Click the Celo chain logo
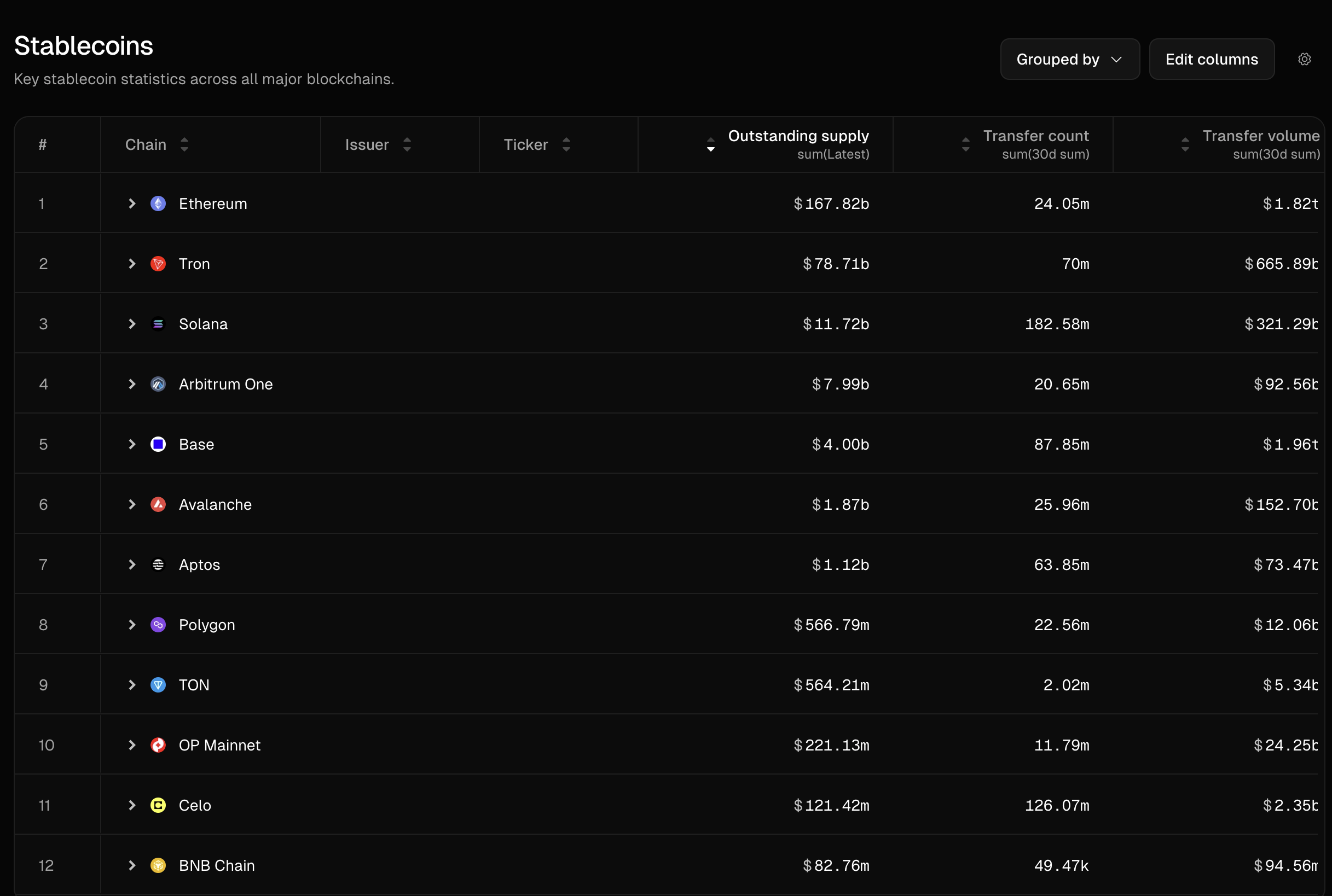 (158, 805)
